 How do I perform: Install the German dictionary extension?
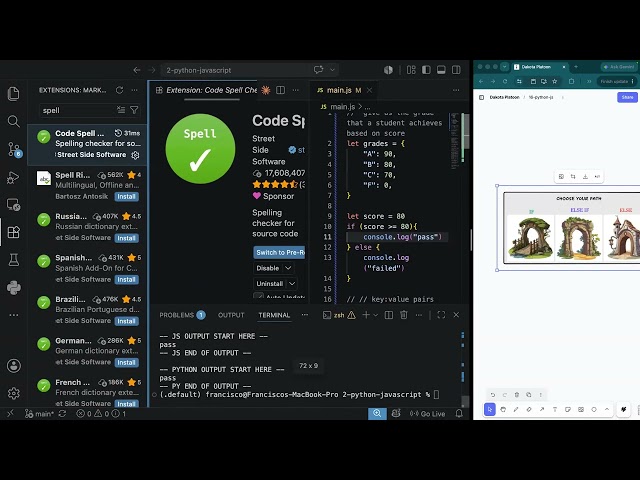pos(127,362)
